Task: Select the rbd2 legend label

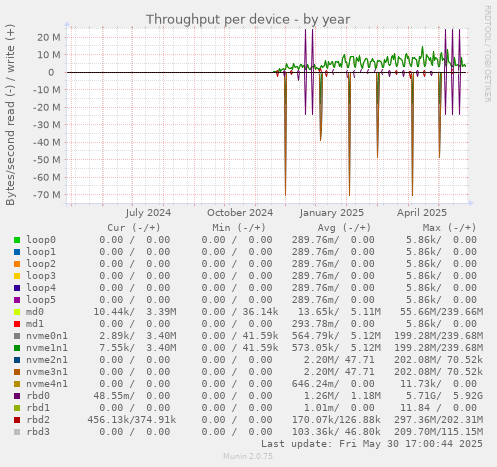Action: [x=38, y=420]
